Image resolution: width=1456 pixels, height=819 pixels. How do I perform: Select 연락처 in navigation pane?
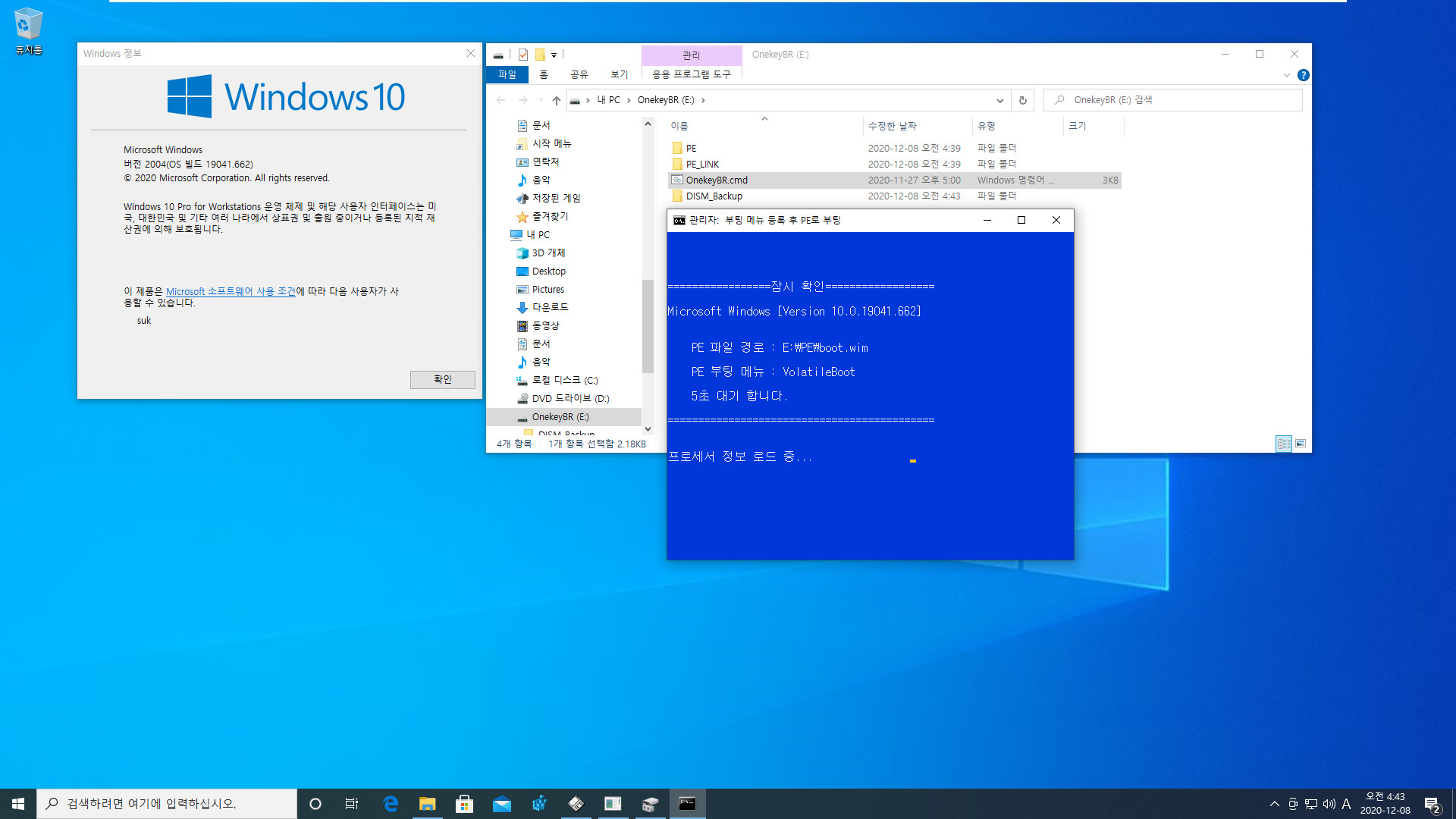click(545, 162)
